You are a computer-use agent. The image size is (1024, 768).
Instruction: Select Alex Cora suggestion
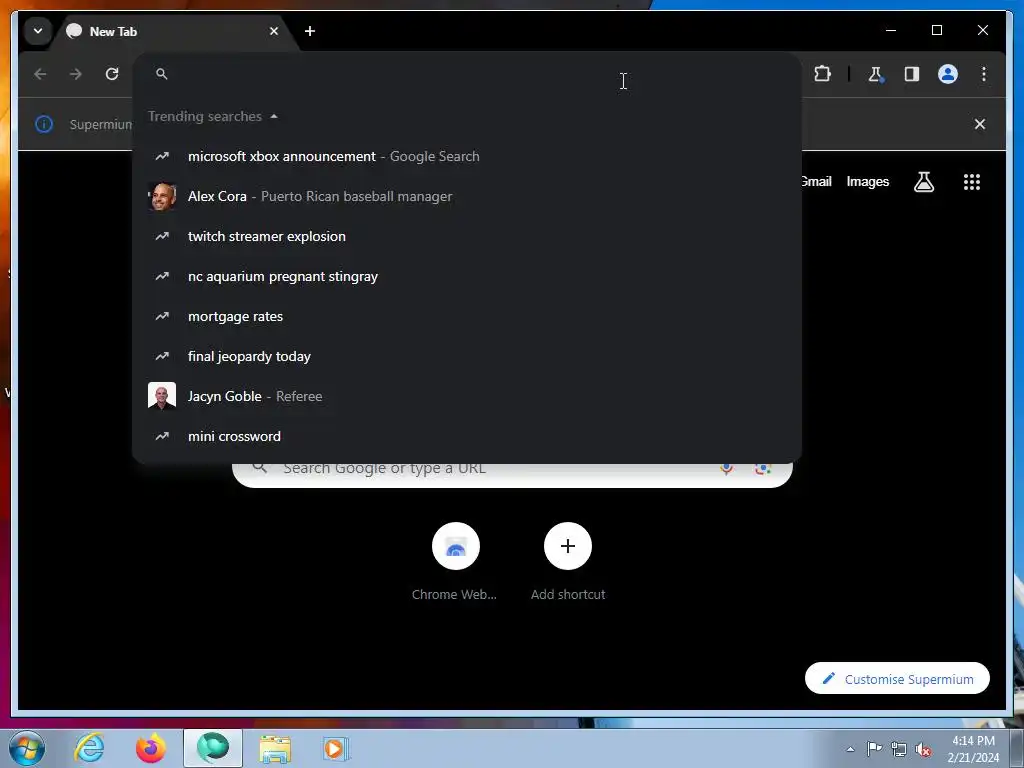(467, 196)
